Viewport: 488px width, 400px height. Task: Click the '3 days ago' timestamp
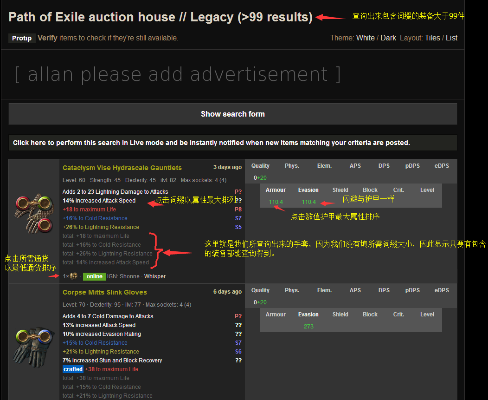point(227,167)
